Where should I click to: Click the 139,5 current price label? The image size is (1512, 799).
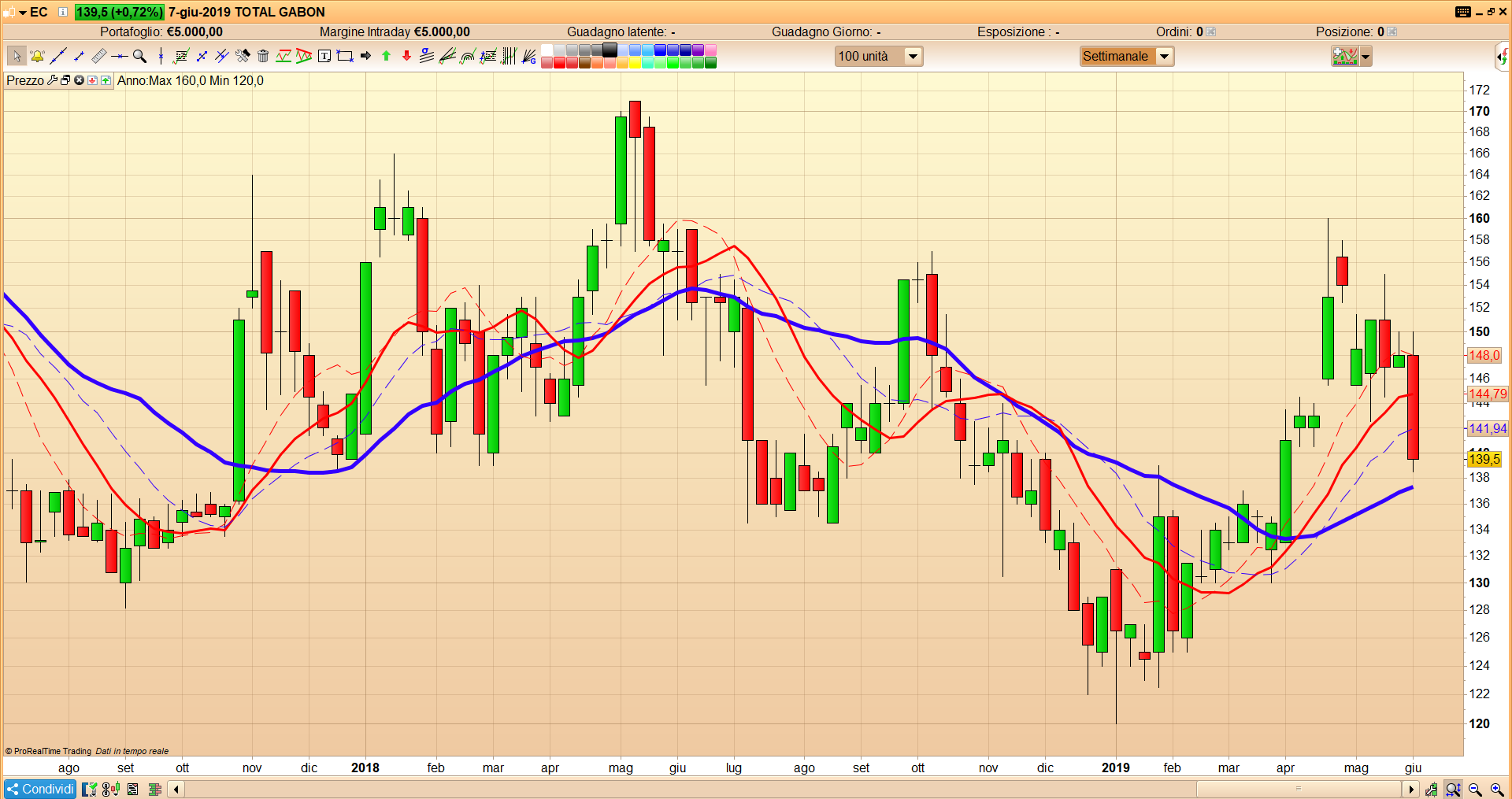coord(1484,459)
